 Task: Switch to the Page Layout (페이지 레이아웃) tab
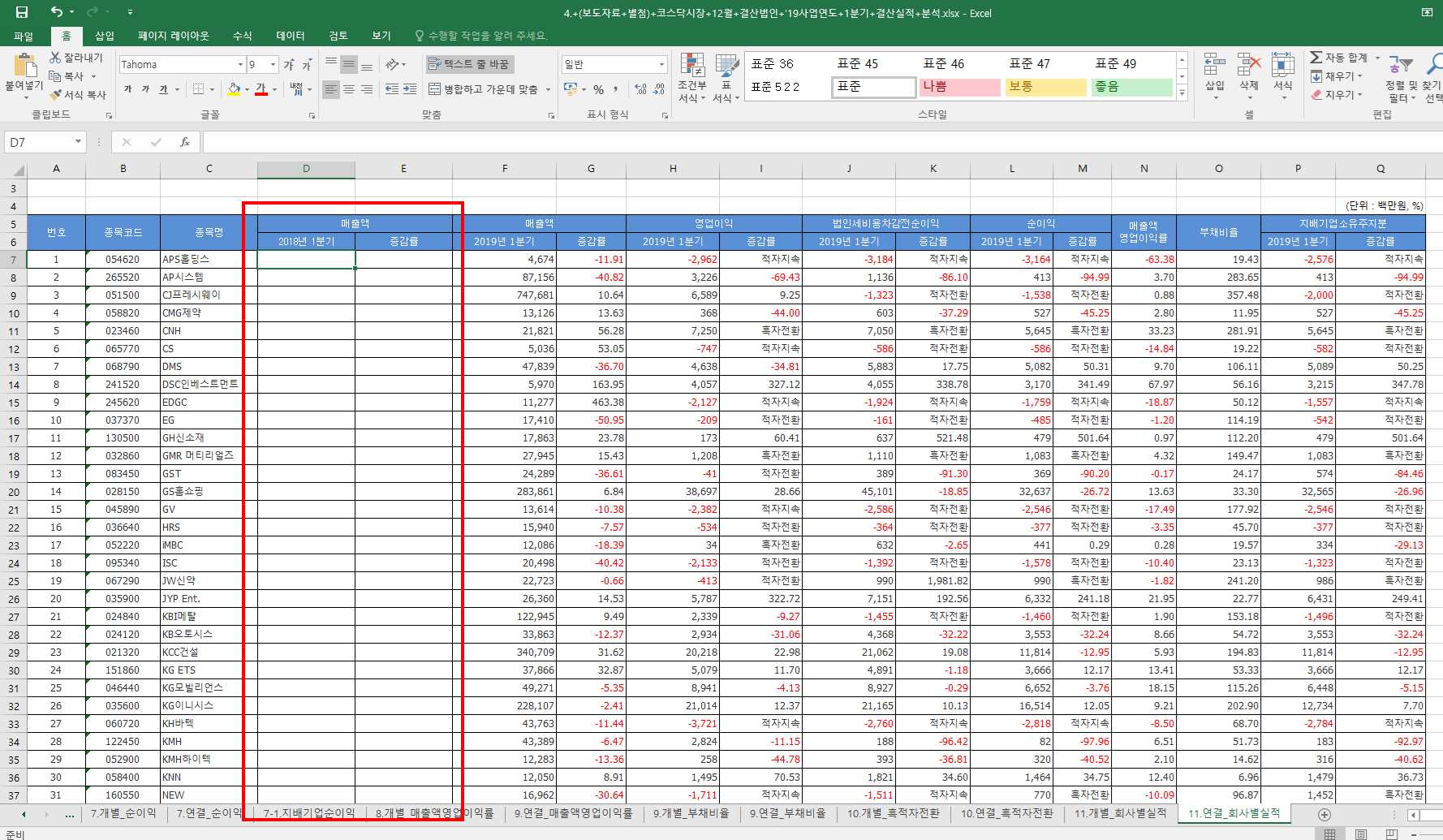click(x=174, y=36)
